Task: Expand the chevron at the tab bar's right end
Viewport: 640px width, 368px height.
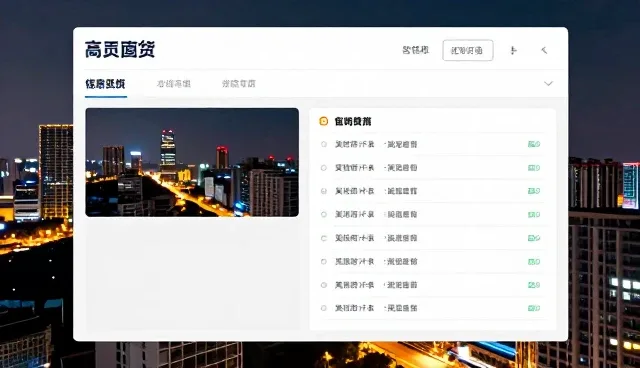Action: [x=548, y=83]
